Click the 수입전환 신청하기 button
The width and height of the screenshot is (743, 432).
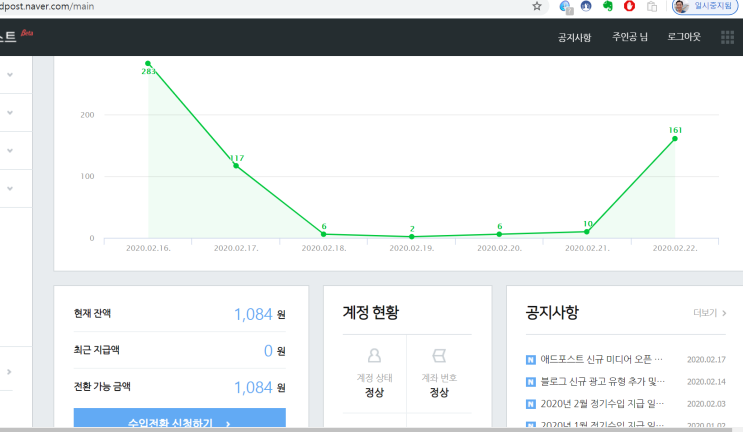click(x=180, y=418)
